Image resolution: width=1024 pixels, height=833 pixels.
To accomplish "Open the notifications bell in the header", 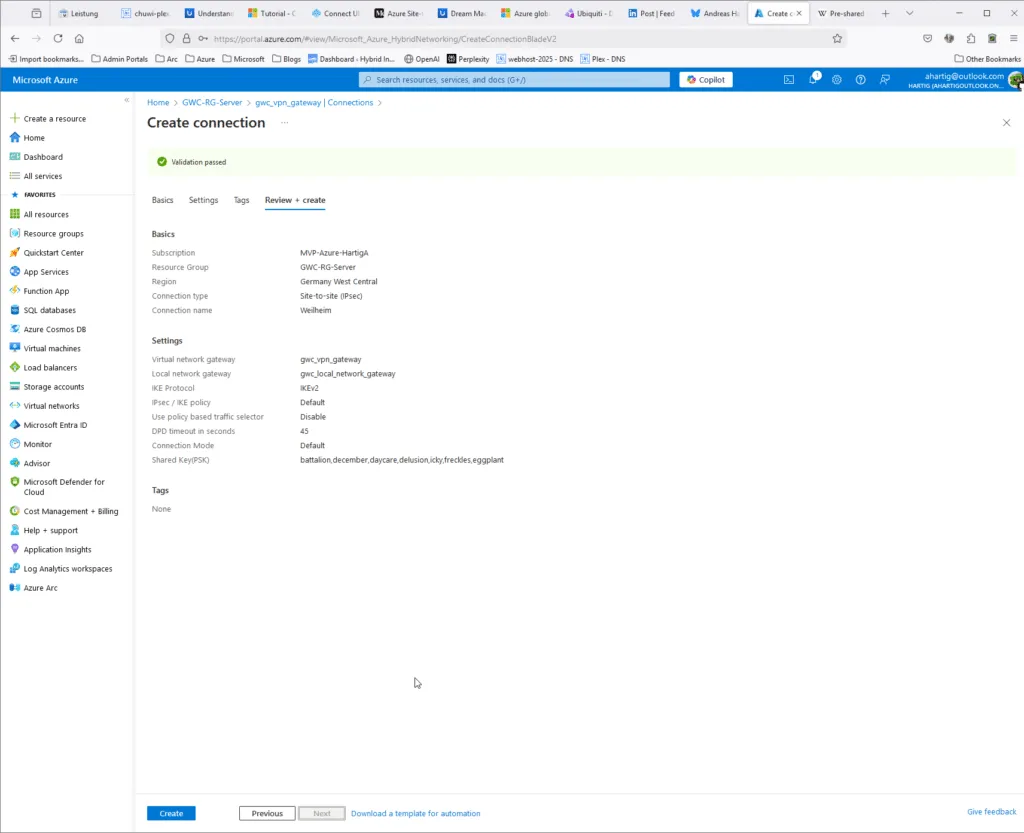I will tap(813, 79).
